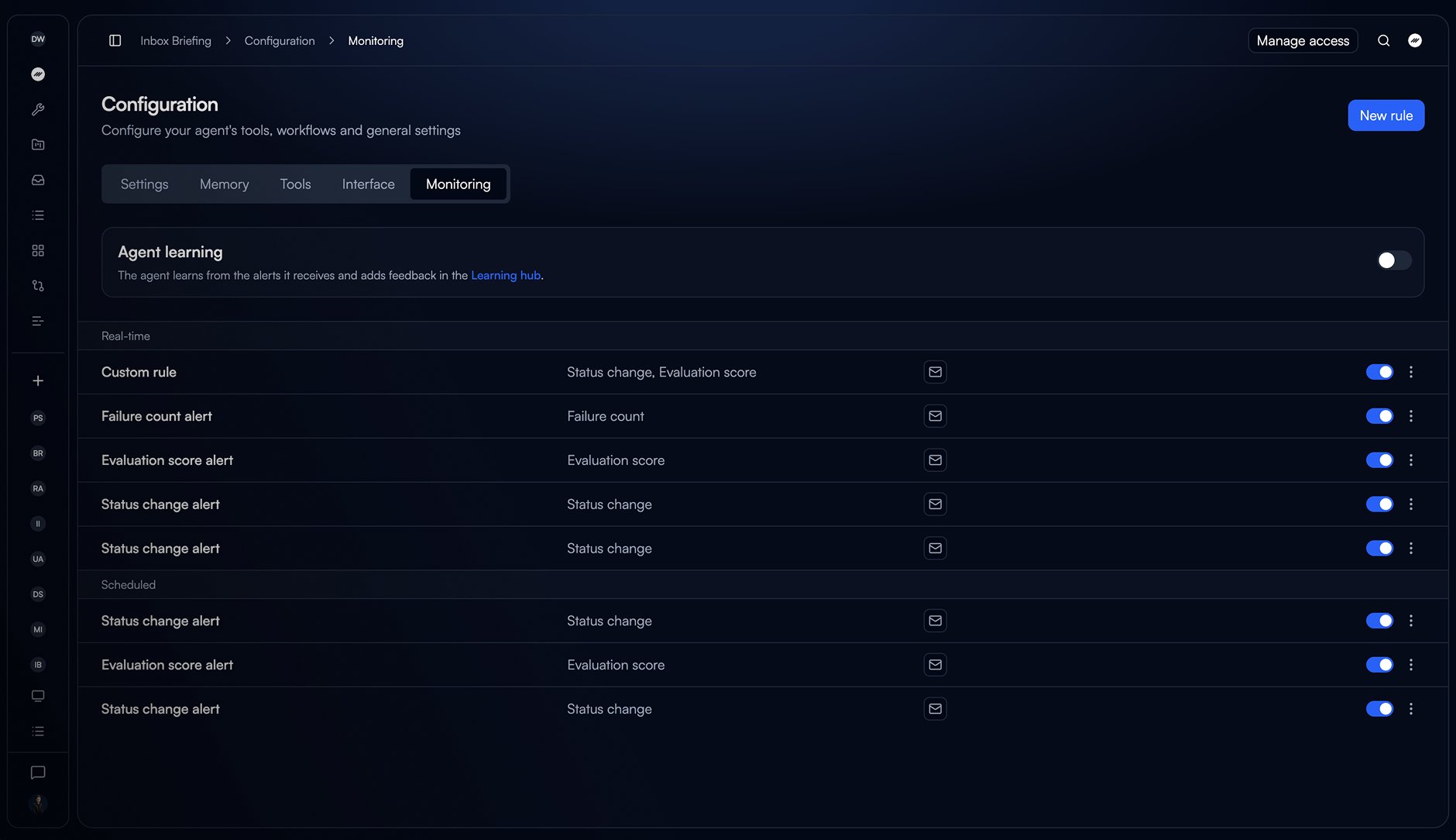Open the folder chart icon in sidebar
Viewport: 1456px width, 840px height.
38,145
